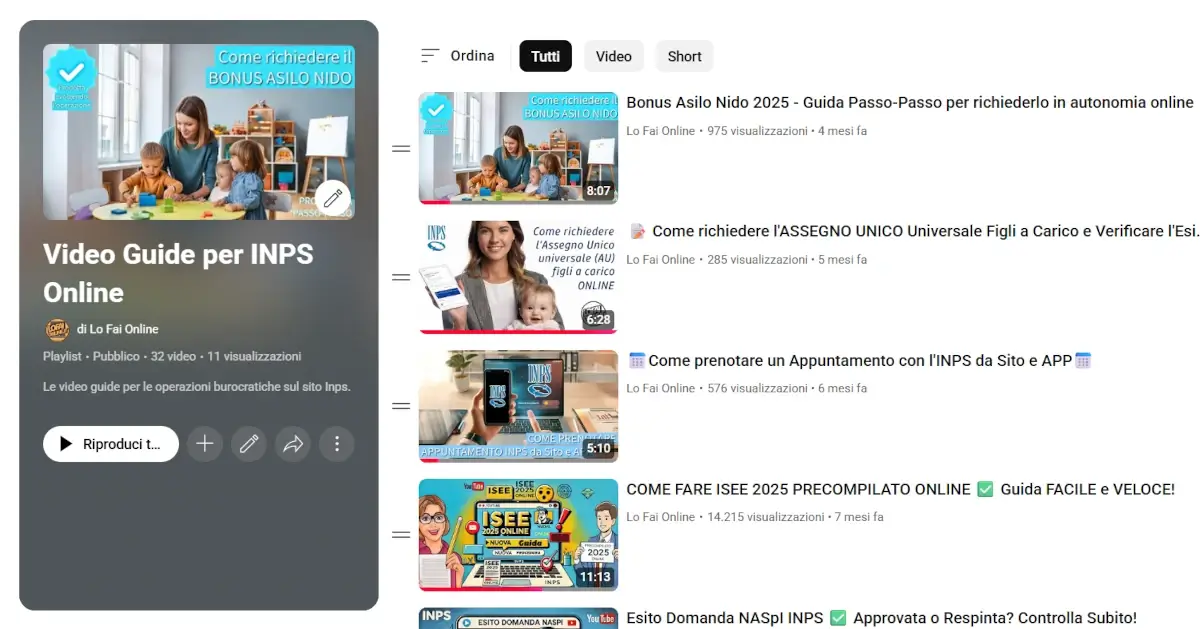Viewport: 1200px width, 629px height.
Task: Open Esito Domanda NASpI video title
Action: click(881, 618)
